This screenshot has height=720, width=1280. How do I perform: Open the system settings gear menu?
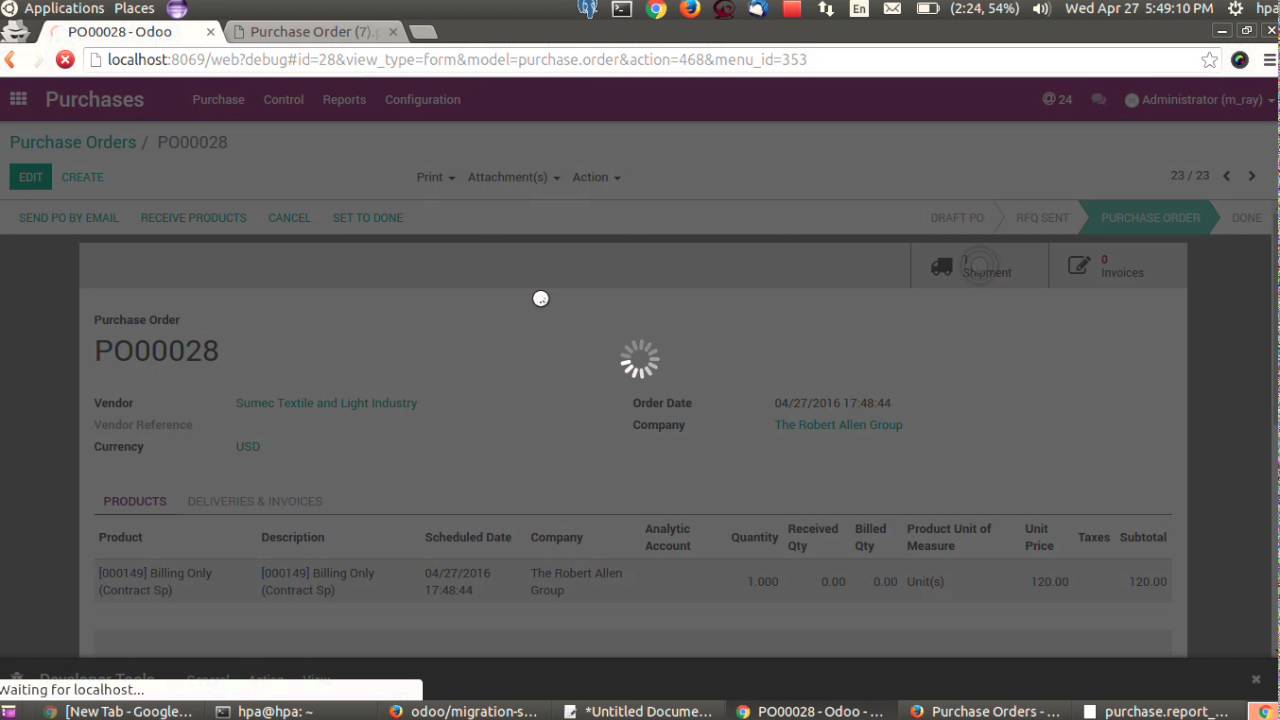(1235, 9)
